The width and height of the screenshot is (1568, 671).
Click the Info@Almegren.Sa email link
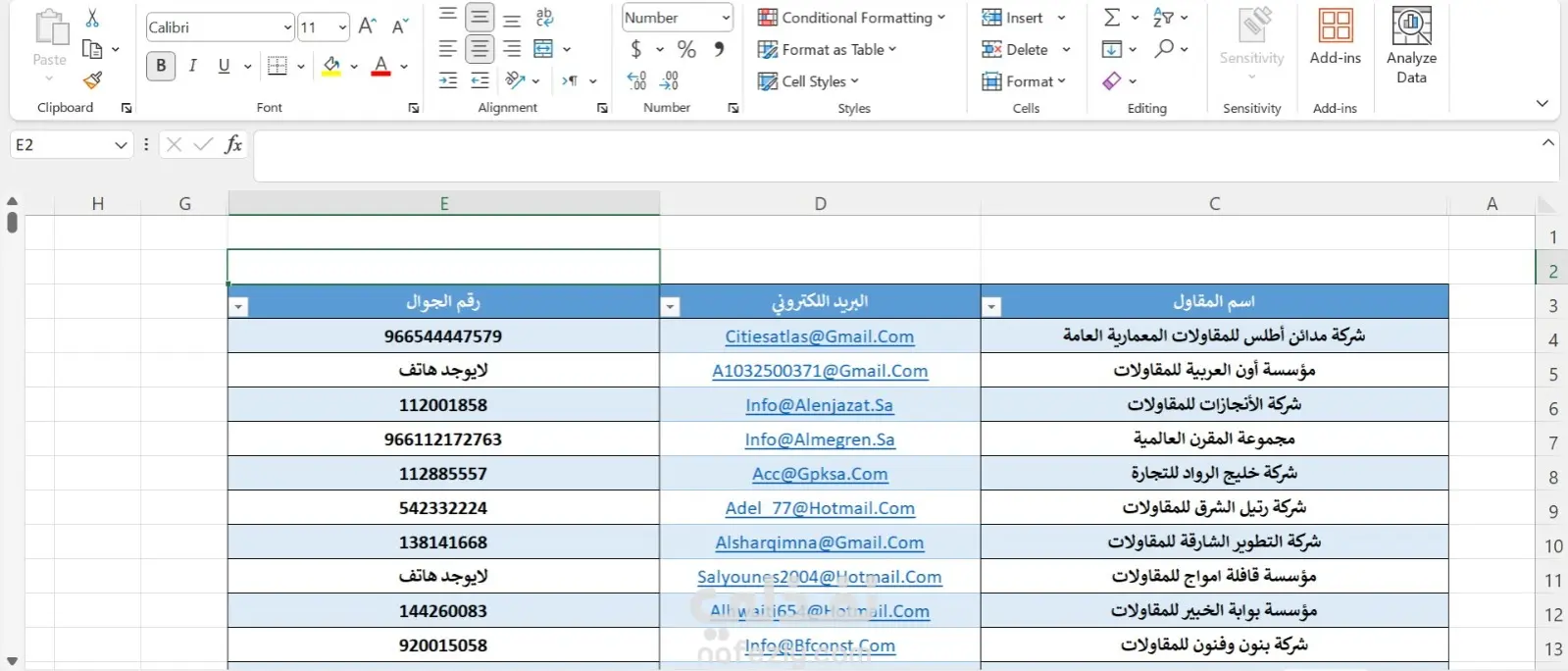819,439
